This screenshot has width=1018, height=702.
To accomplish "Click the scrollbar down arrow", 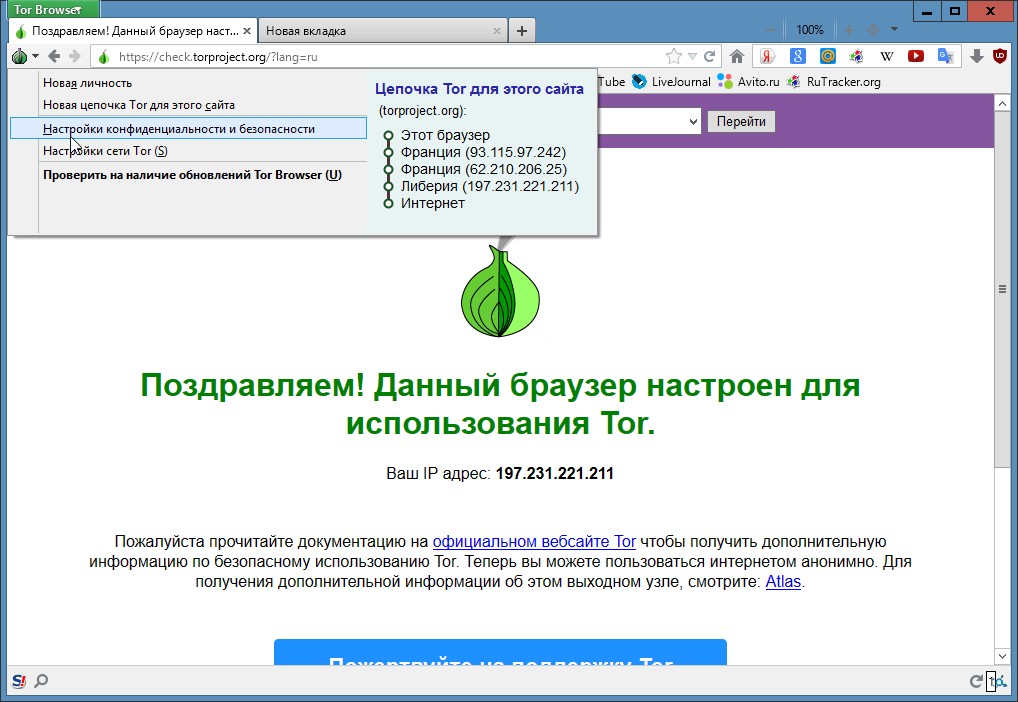I will click(1002, 657).
